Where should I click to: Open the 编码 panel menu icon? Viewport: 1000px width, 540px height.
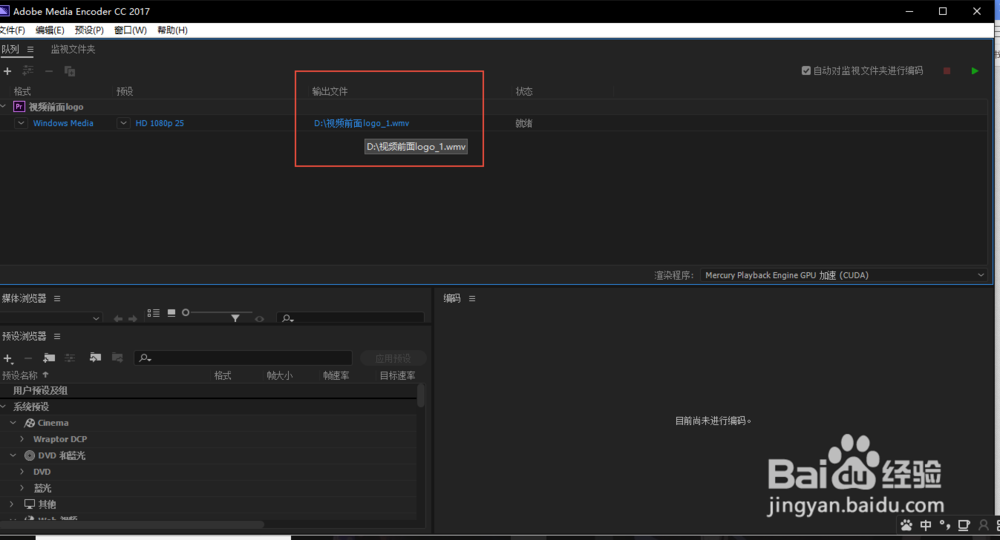(472, 298)
